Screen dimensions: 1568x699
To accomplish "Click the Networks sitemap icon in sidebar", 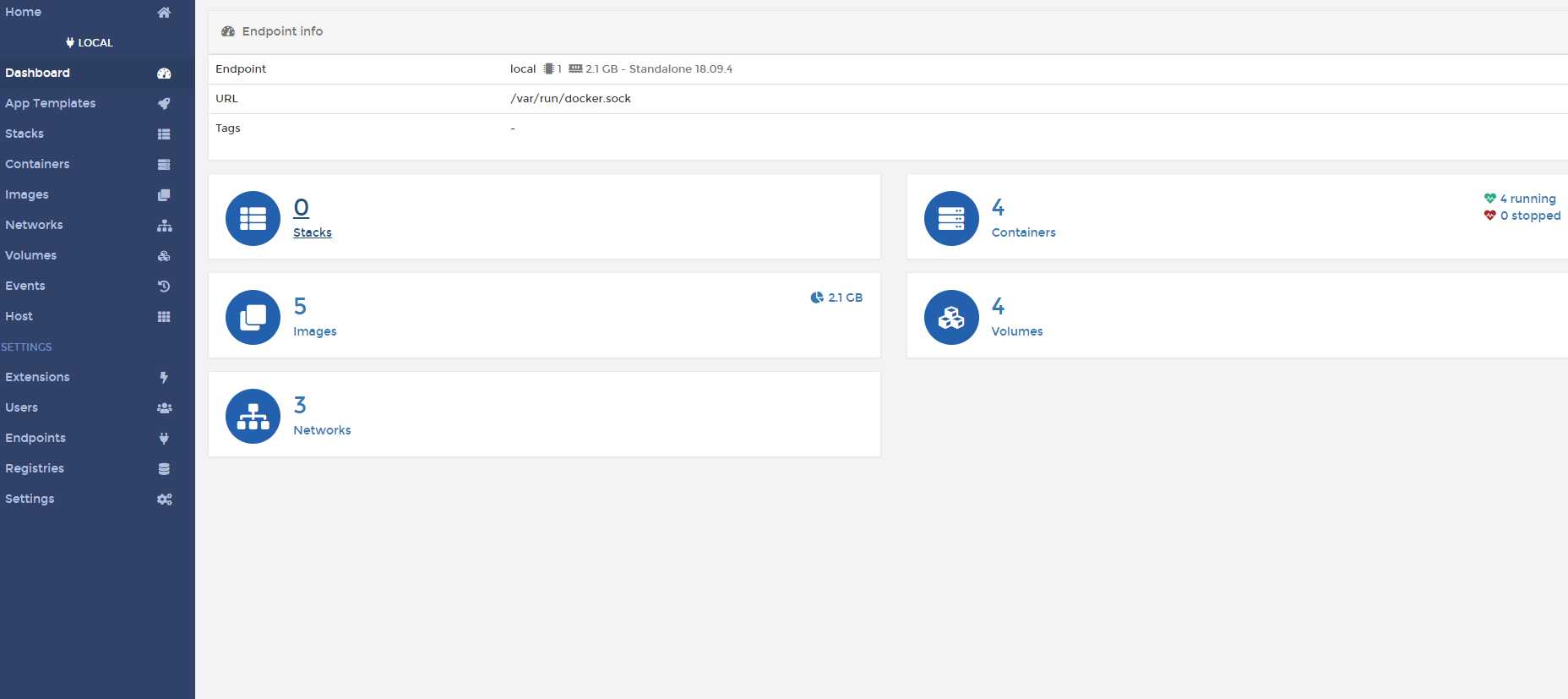I will click(x=164, y=226).
